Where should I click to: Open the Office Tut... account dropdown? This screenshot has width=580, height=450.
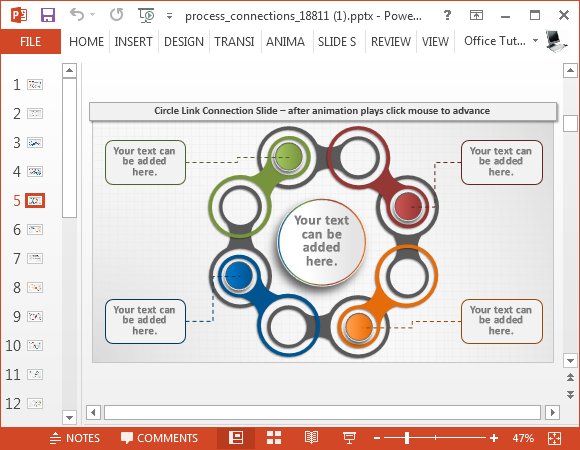501,41
